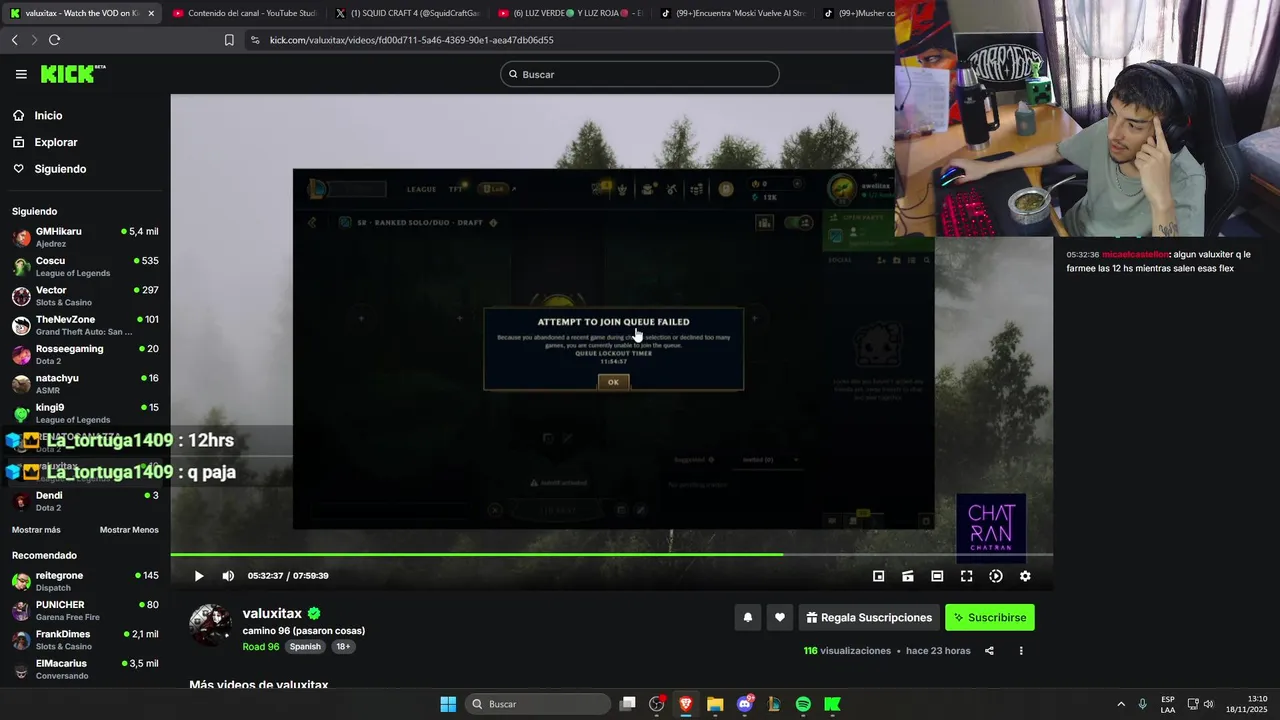The height and width of the screenshot is (720, 1280).
Task: Open Coscu's channel from the sidebar
Action: point(85,266)
